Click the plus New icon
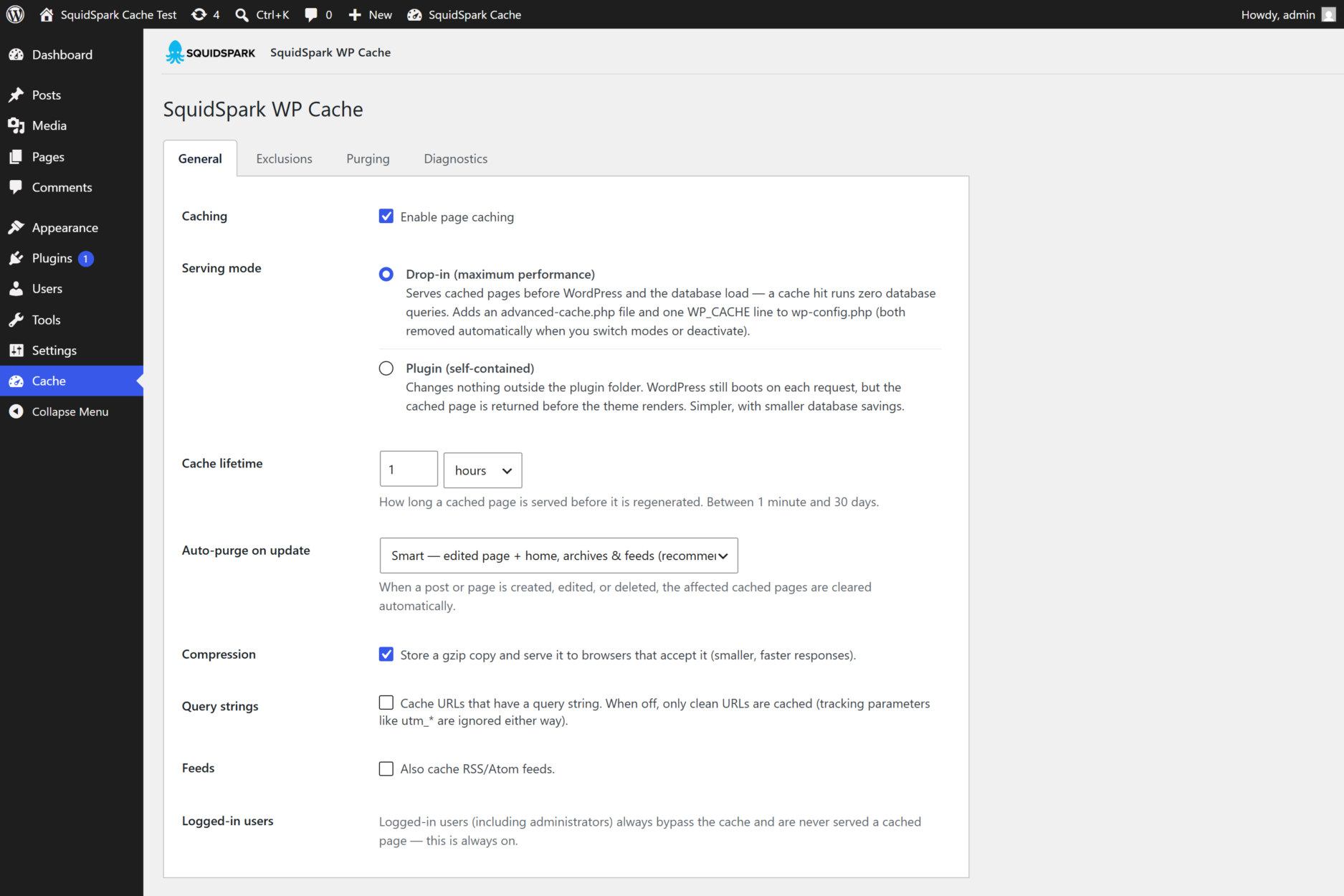 point(355,14)
